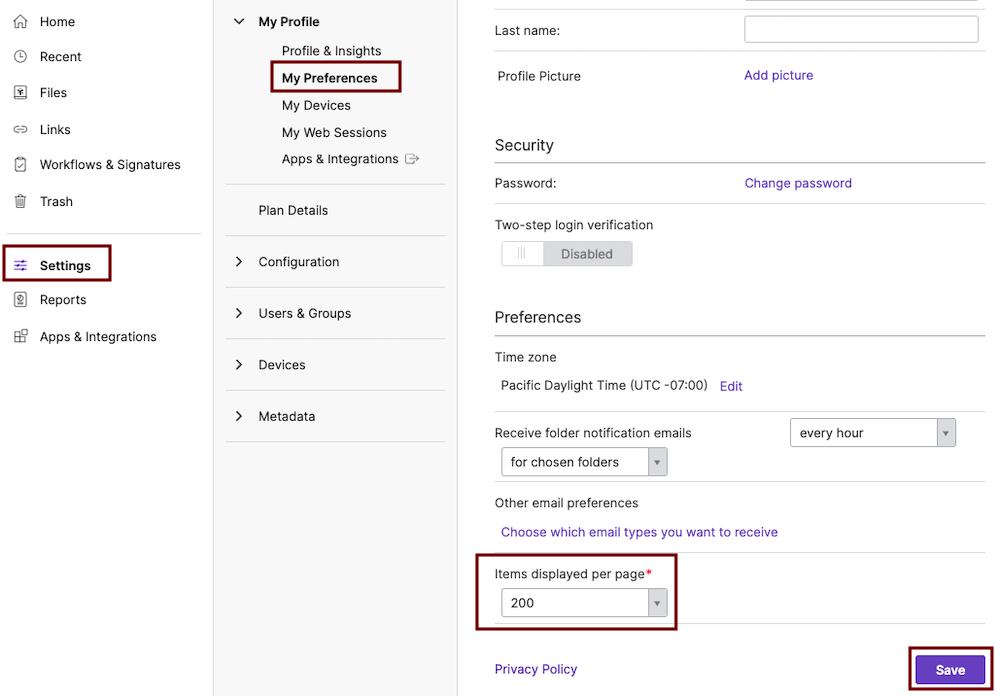Viewport: 1000px width, 696px height.
Task: Open the folder notification frequency dropdown
Action: [x=944, y=432]
